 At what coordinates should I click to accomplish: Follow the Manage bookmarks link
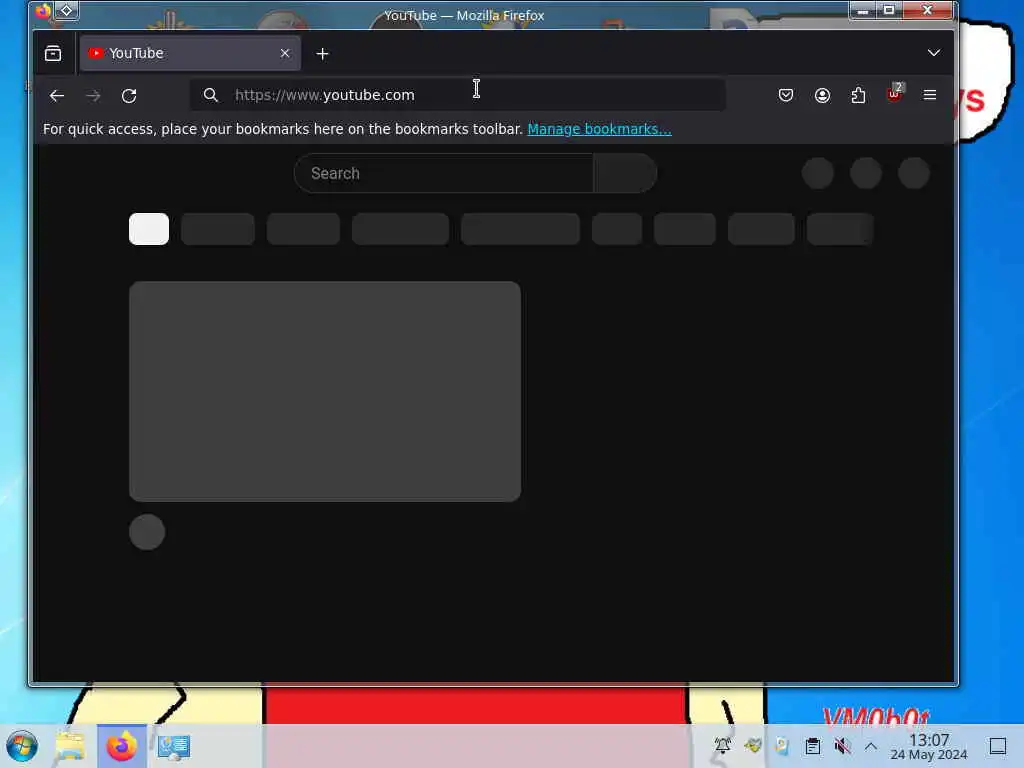pyautogui.click(x=599, y=129)
